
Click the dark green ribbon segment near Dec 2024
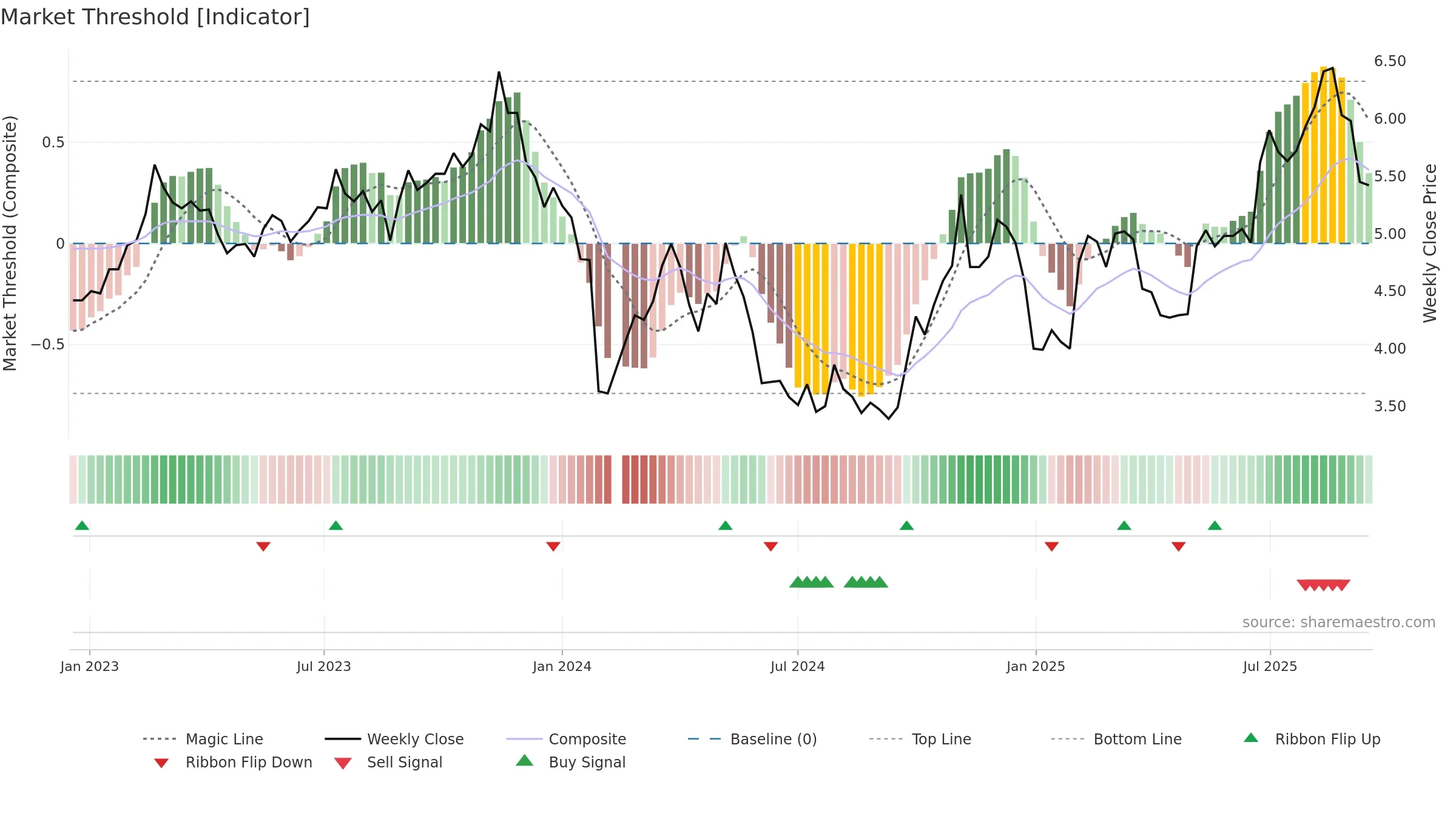point(988,479)
